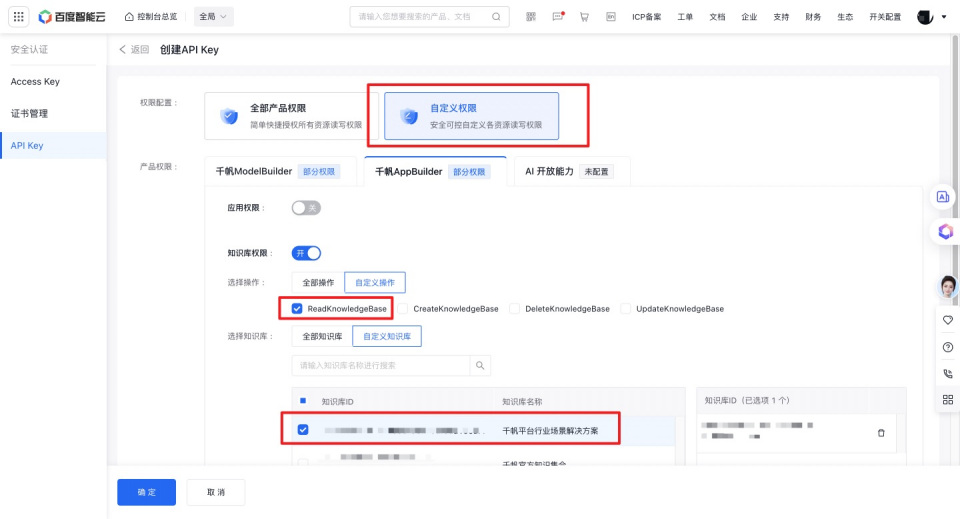Switch to 千帆AppBuilder tab

click(435, 171)
